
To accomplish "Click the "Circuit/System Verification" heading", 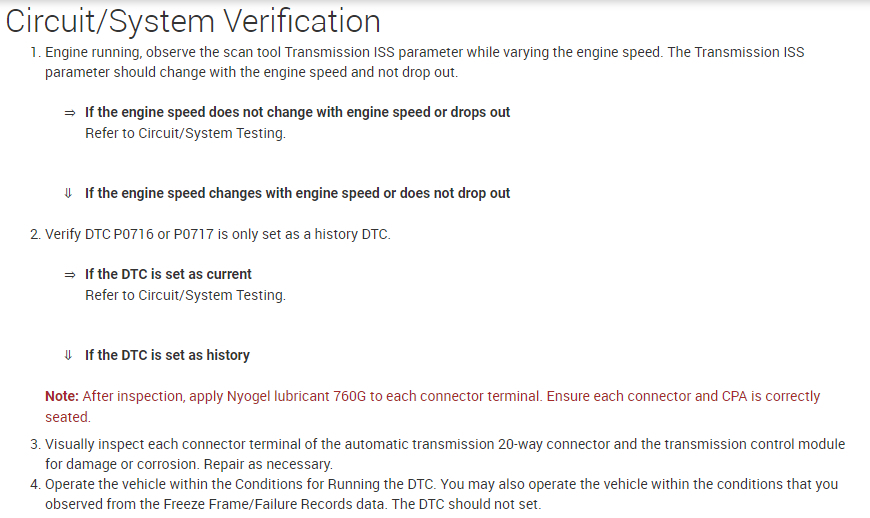I will click(193, 21).
